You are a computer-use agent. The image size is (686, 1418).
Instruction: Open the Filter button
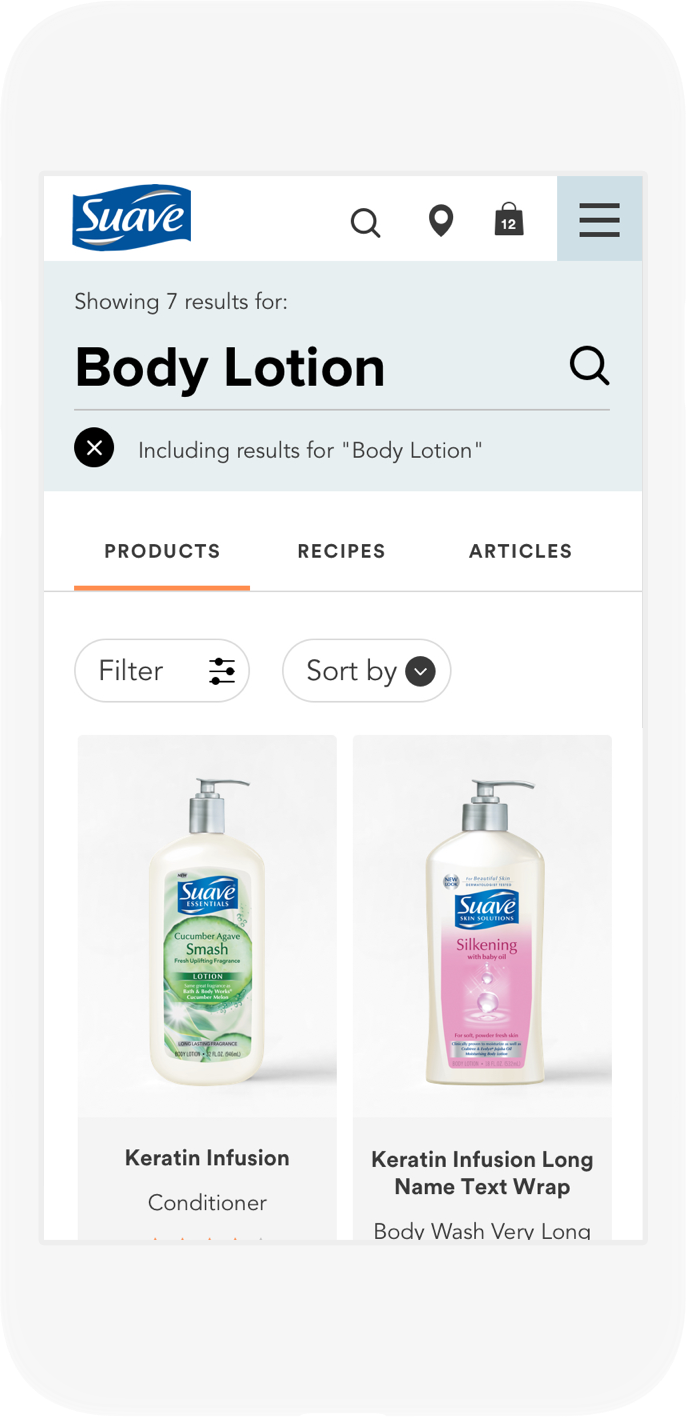click(132, 671)
